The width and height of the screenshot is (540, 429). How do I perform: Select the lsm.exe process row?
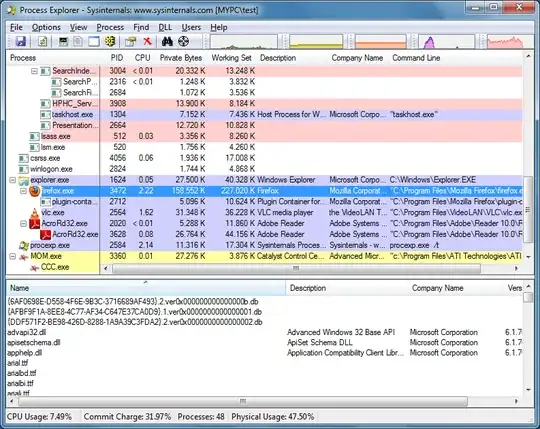(264, 147)
